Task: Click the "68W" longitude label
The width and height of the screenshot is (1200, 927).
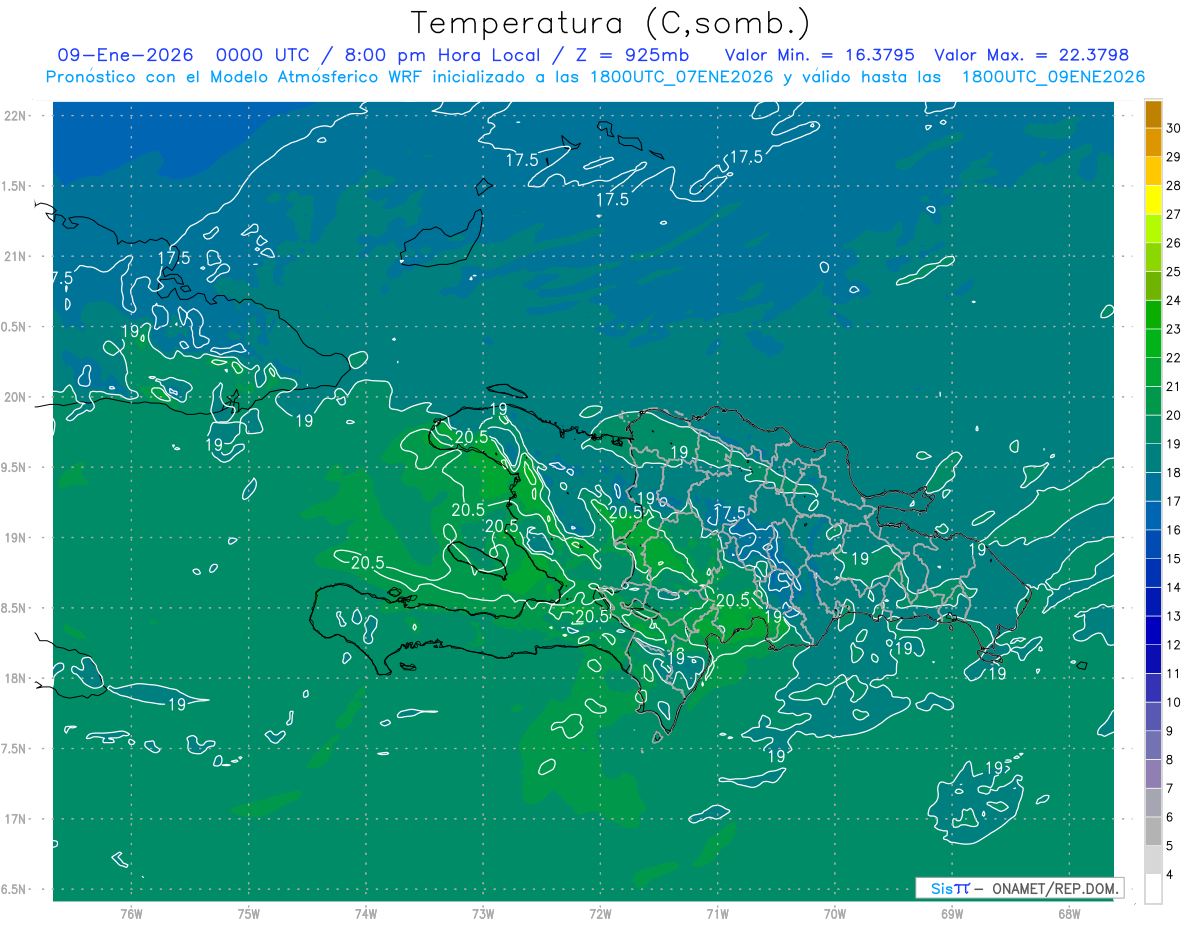Action: 1069,913
